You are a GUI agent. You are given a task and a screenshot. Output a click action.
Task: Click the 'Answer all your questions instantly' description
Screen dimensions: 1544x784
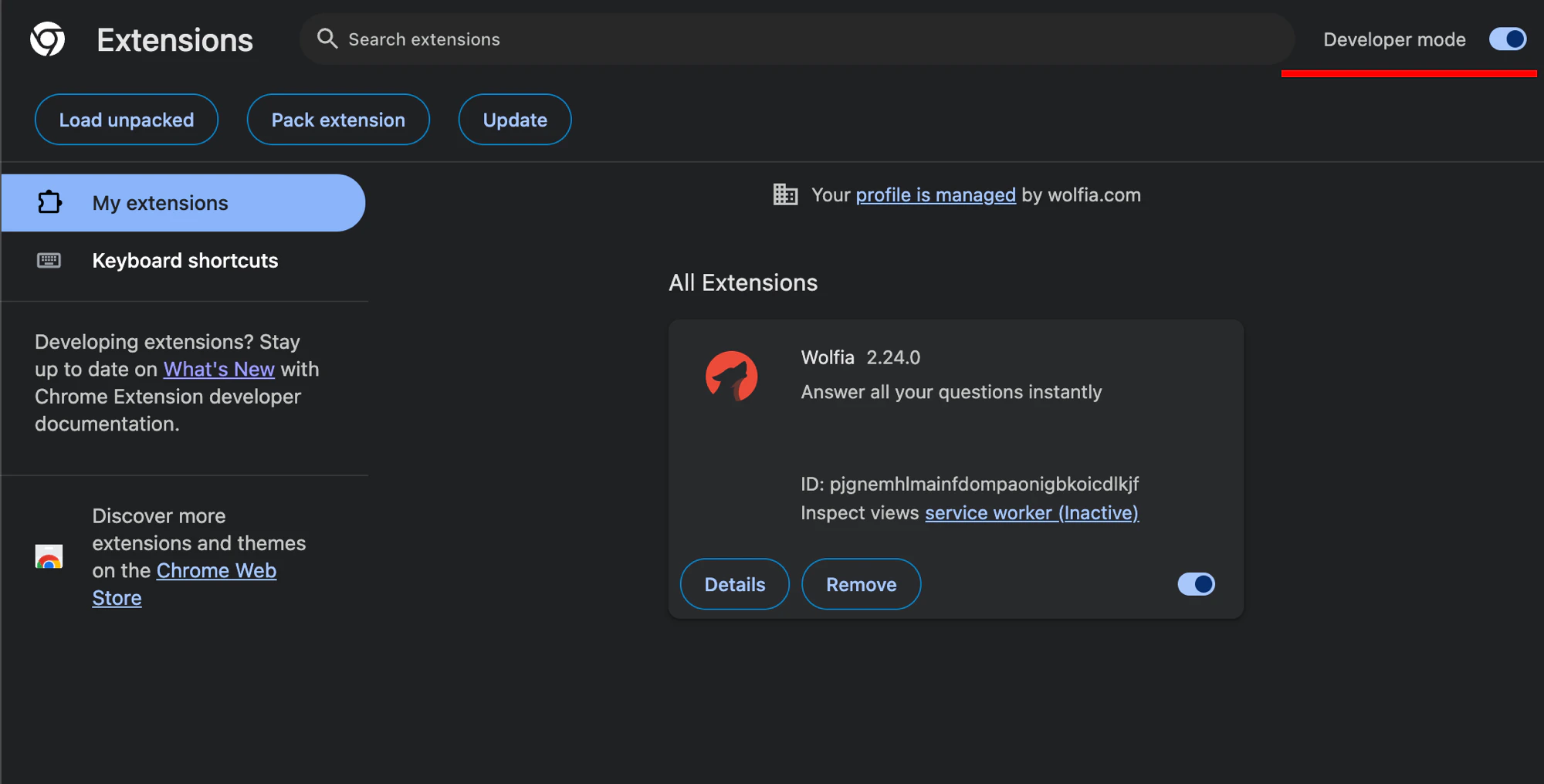tap(951, 392)
